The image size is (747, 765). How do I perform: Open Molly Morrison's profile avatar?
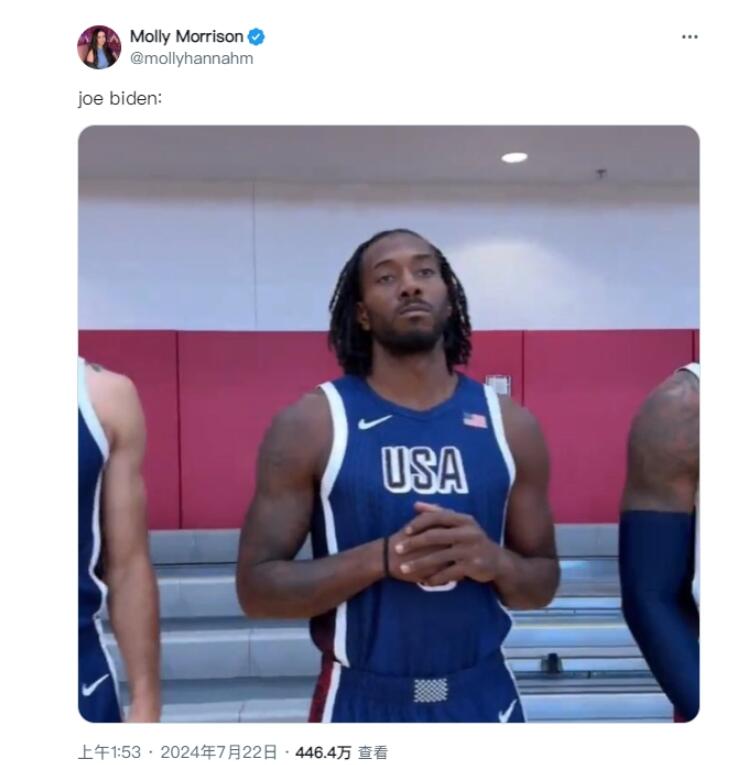(99, 47)
